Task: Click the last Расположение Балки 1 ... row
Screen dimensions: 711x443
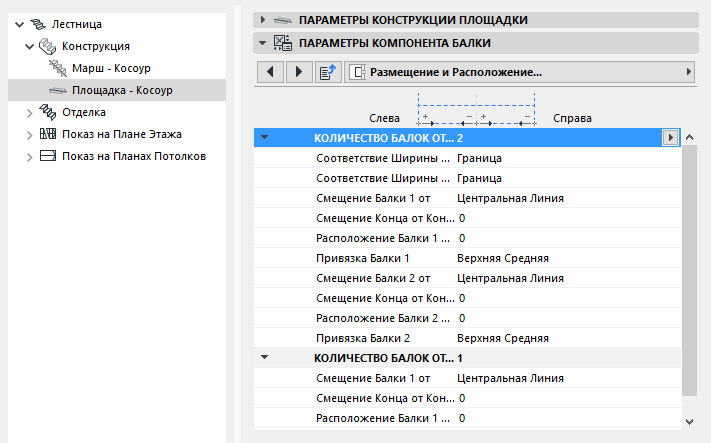Action: [x=467, y=419]
